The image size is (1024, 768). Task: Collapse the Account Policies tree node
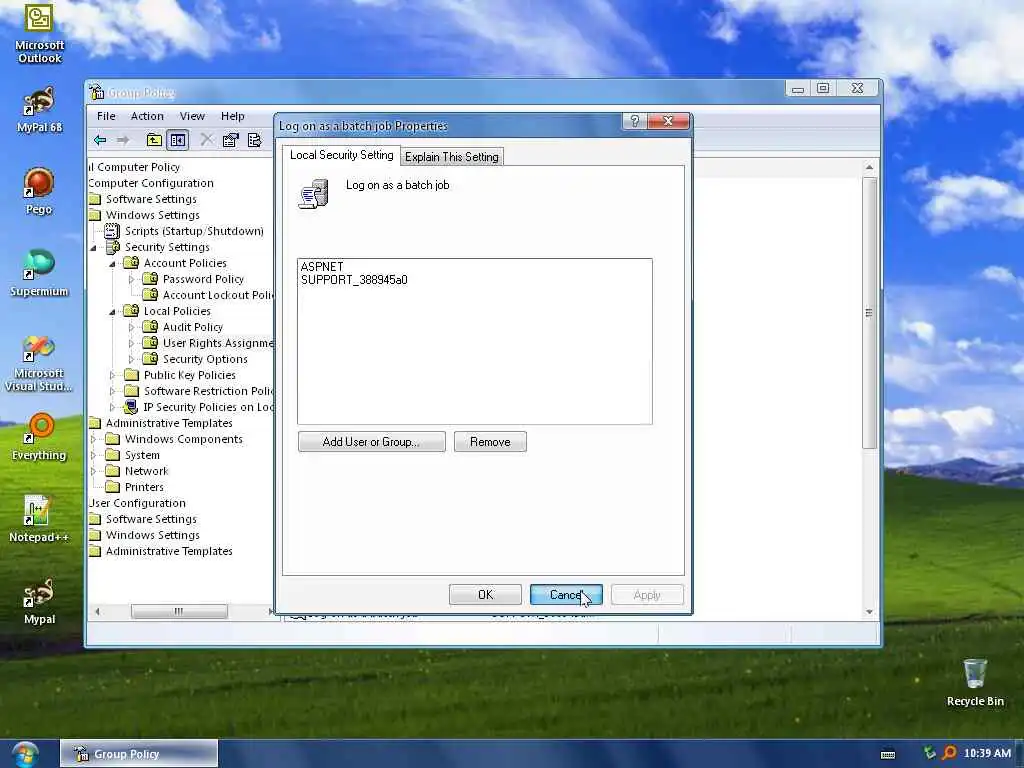[x=112, y=264]
